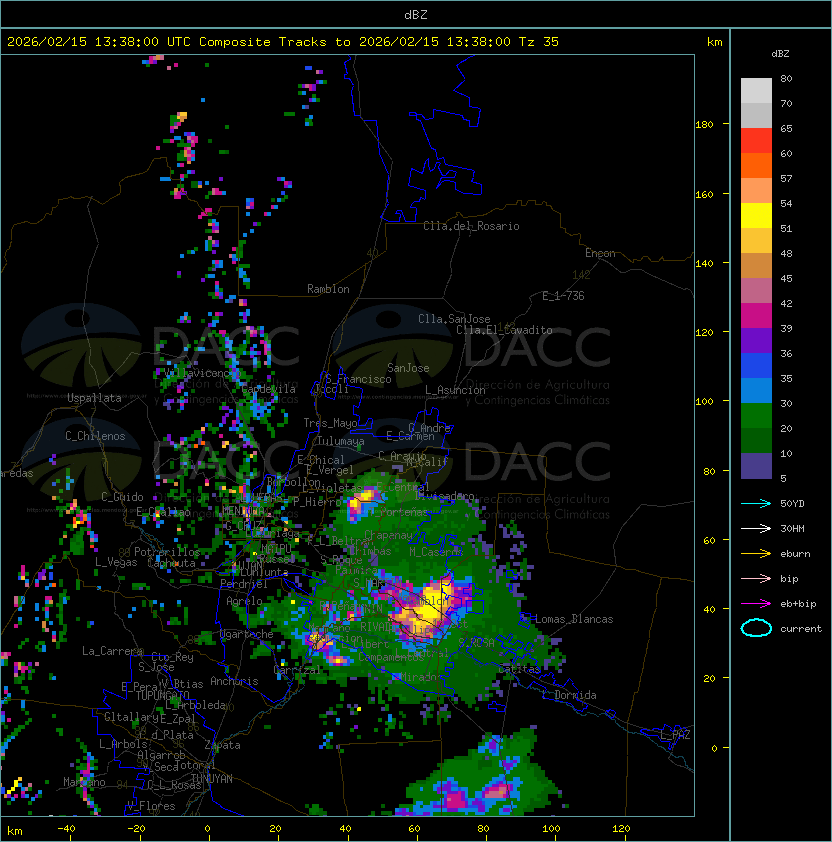Select the magenta 42 dBZ color band

pyautogui.click(x=756, y=315)
